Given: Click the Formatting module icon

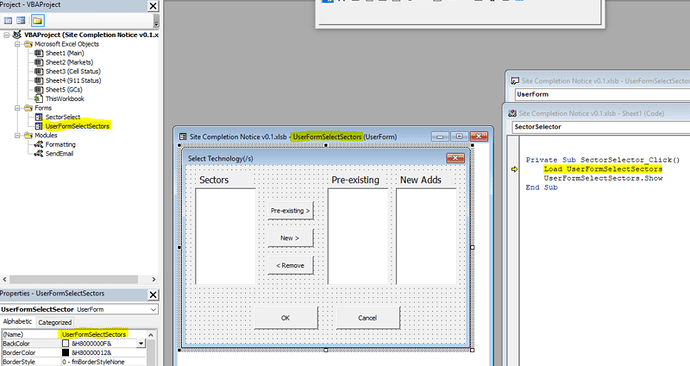Looking at the screenshot, I should [x=39, y=144].
